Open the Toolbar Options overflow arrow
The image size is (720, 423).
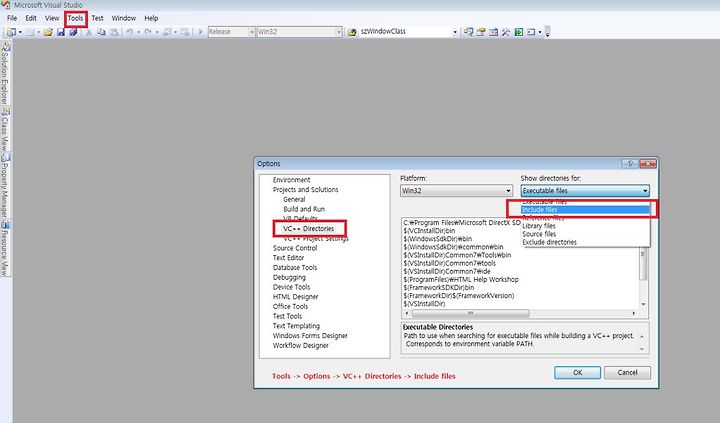pos(547,32)
